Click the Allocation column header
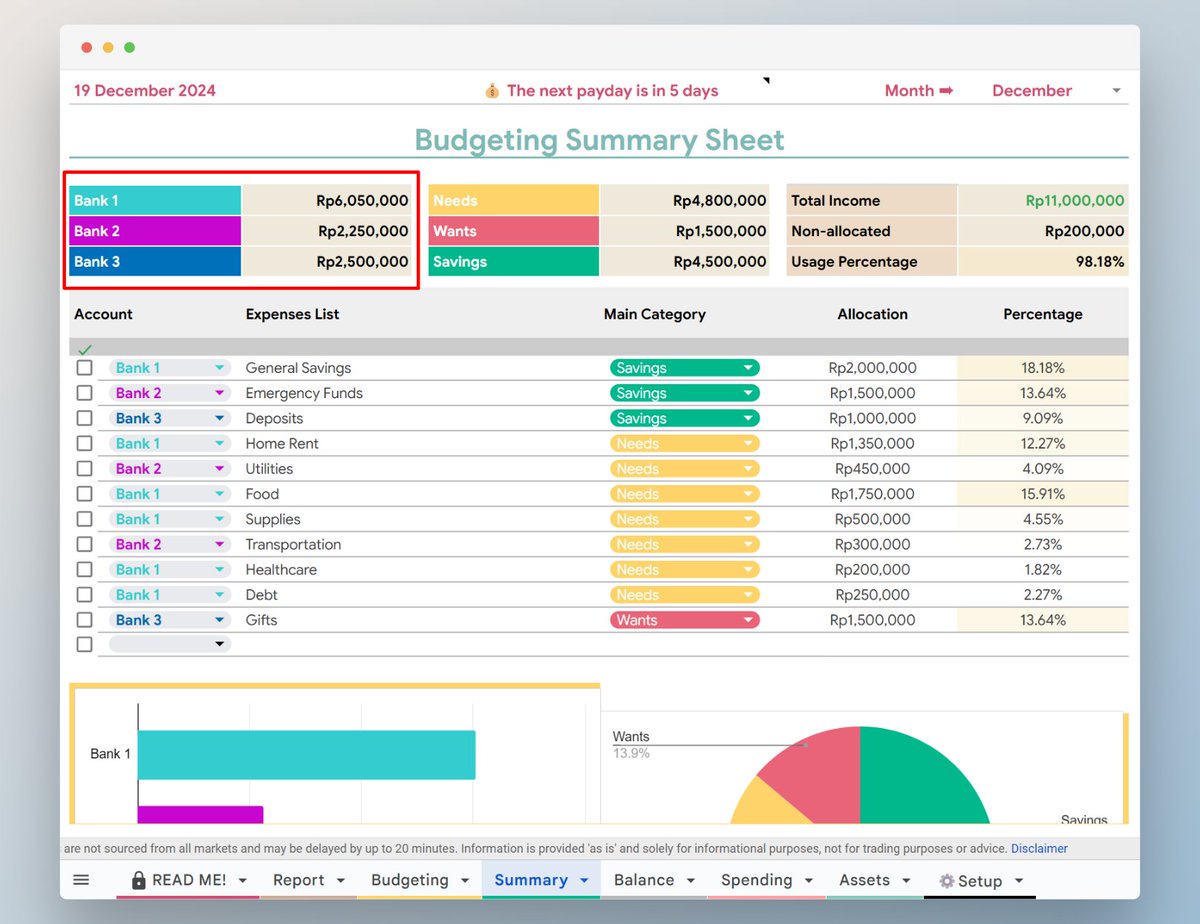 (873, 314)
